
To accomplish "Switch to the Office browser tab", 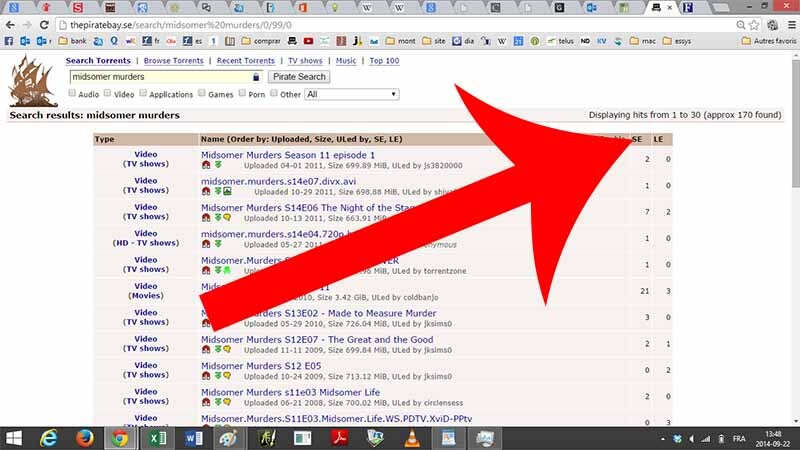I will pyautogui.click(x=303, y=8).
